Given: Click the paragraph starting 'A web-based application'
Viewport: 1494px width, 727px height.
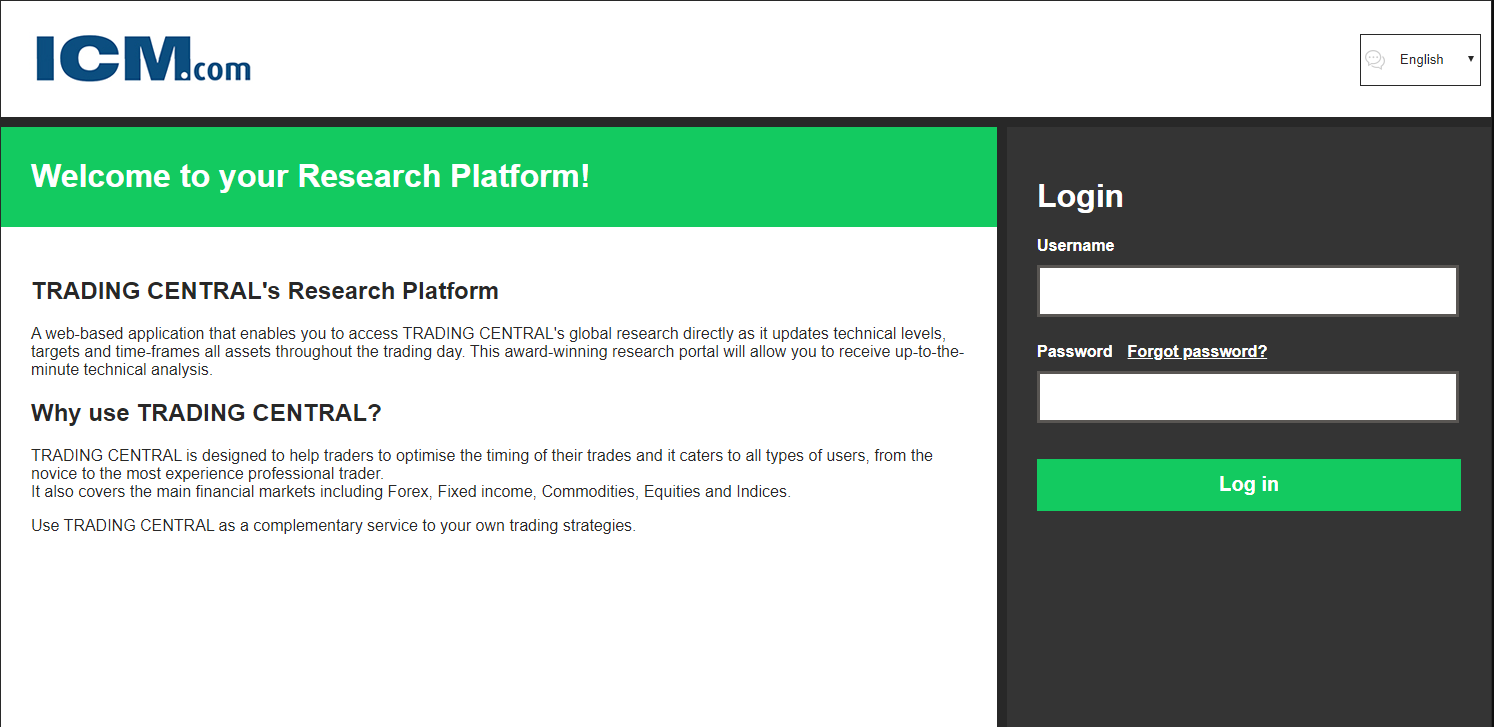Looking at the screenshot, I should point(498,351).
